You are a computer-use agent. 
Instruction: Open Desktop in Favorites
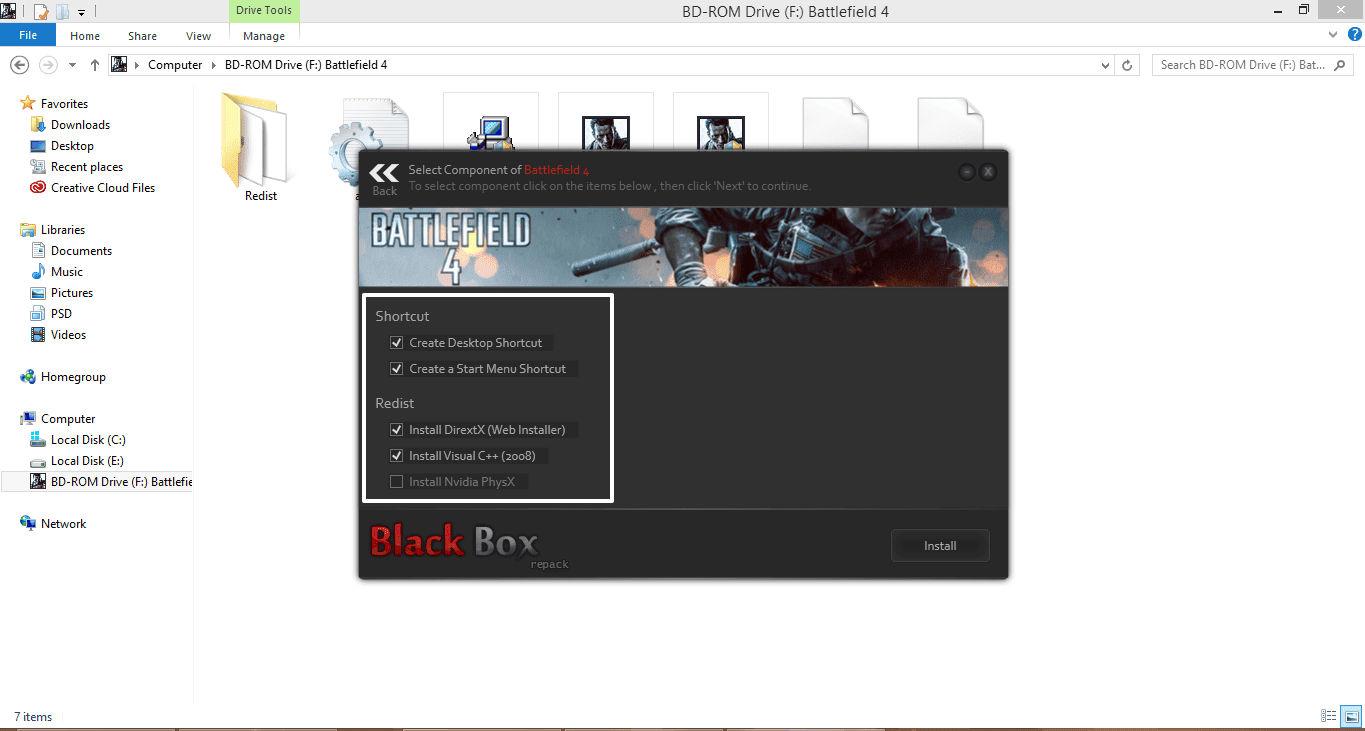pos(72,146)
